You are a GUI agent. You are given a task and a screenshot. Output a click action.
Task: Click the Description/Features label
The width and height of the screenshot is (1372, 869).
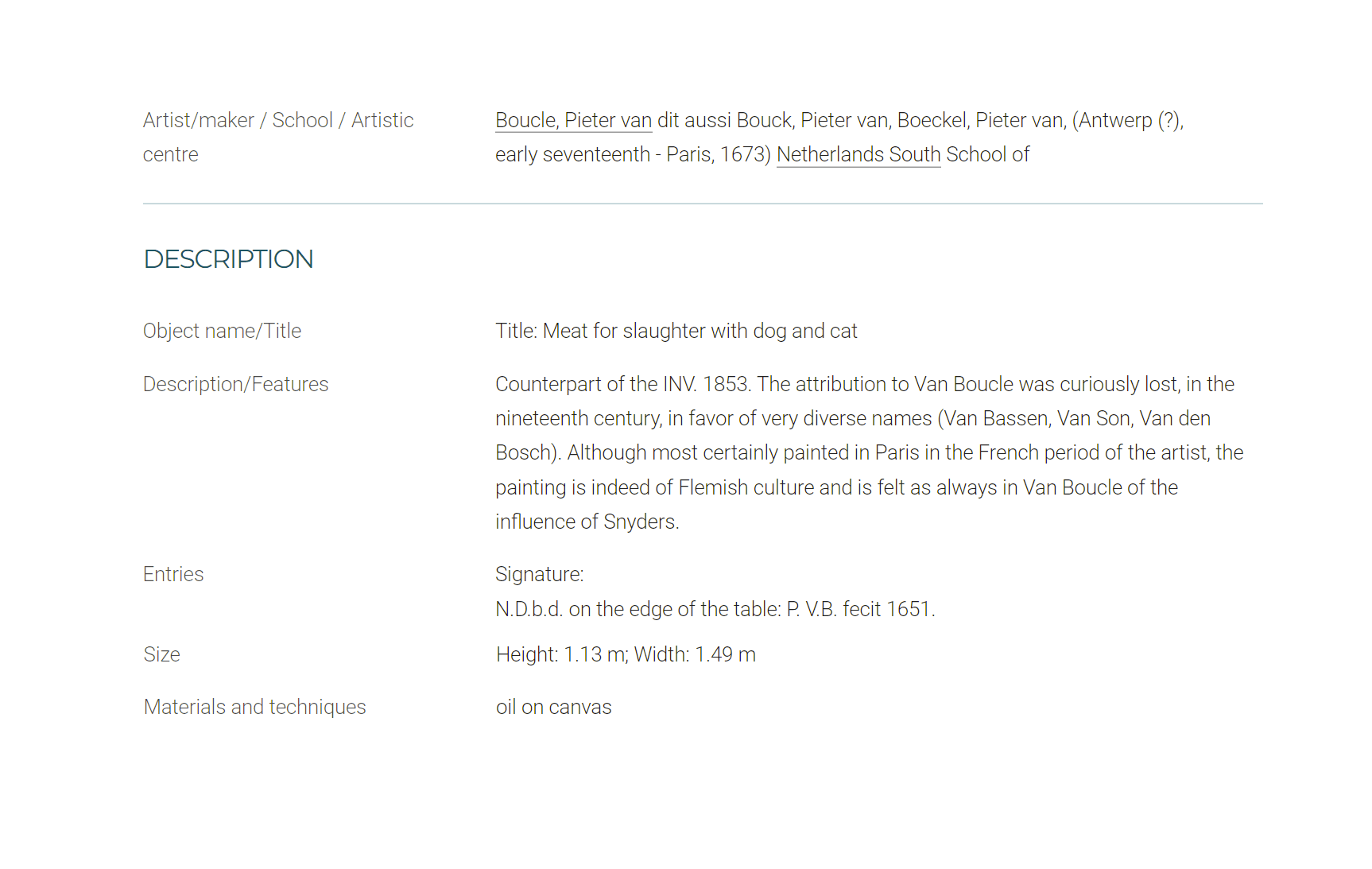235,384
